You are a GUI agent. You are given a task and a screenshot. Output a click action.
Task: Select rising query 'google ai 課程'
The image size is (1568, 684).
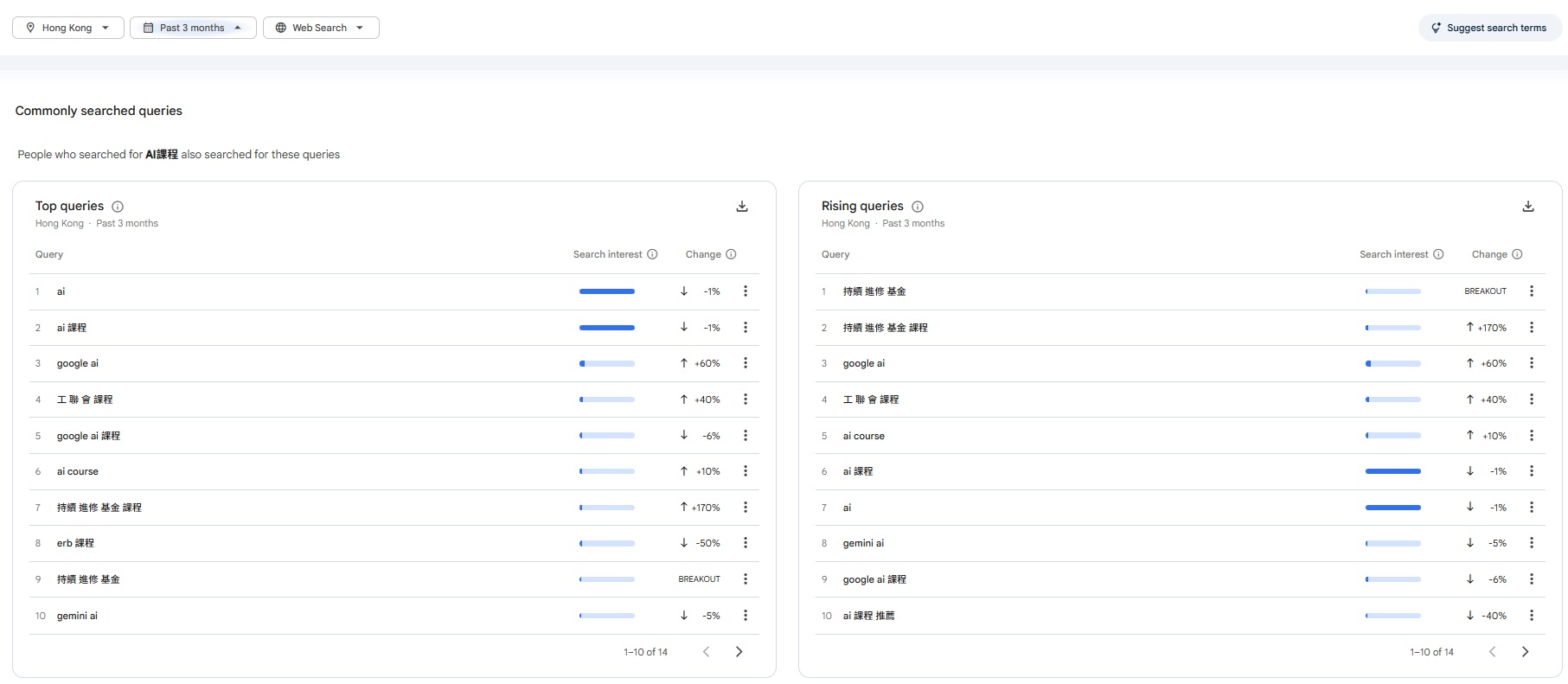(x=874, y=579)
